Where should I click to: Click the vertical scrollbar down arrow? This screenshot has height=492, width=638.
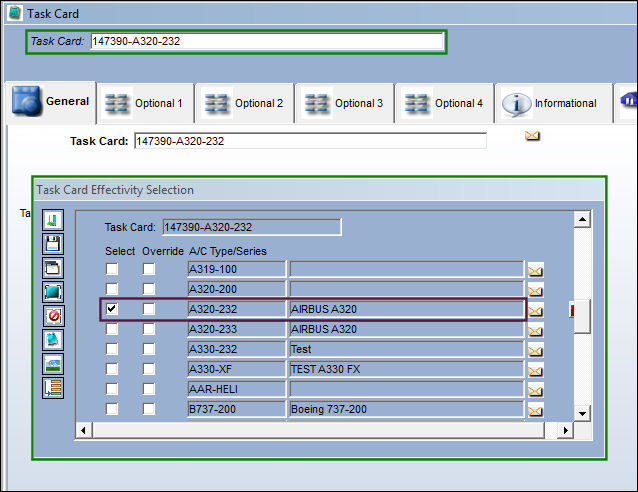(x=582, y=413)
